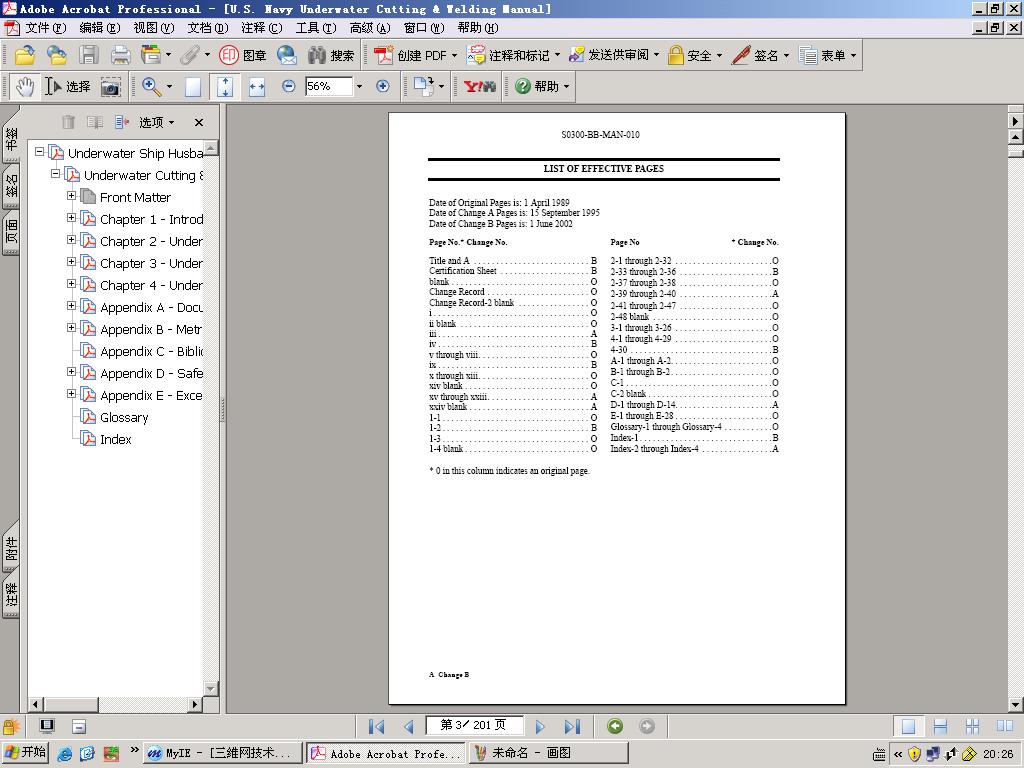The image size is (1024, 768).
Task: Select the Hand tool
Action: (25, 86)
